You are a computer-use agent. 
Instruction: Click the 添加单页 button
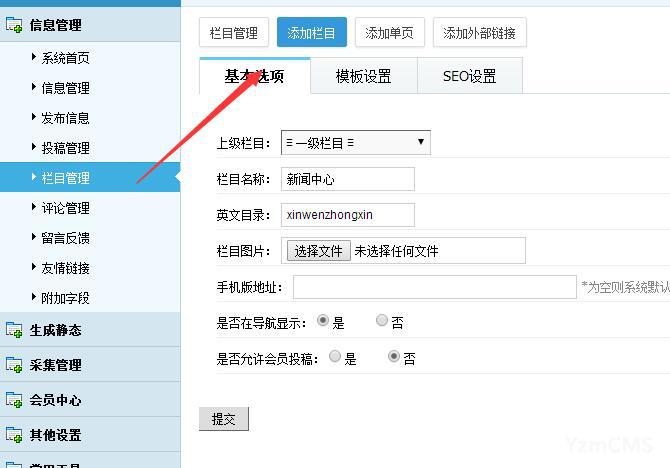(x=390, y=33)
